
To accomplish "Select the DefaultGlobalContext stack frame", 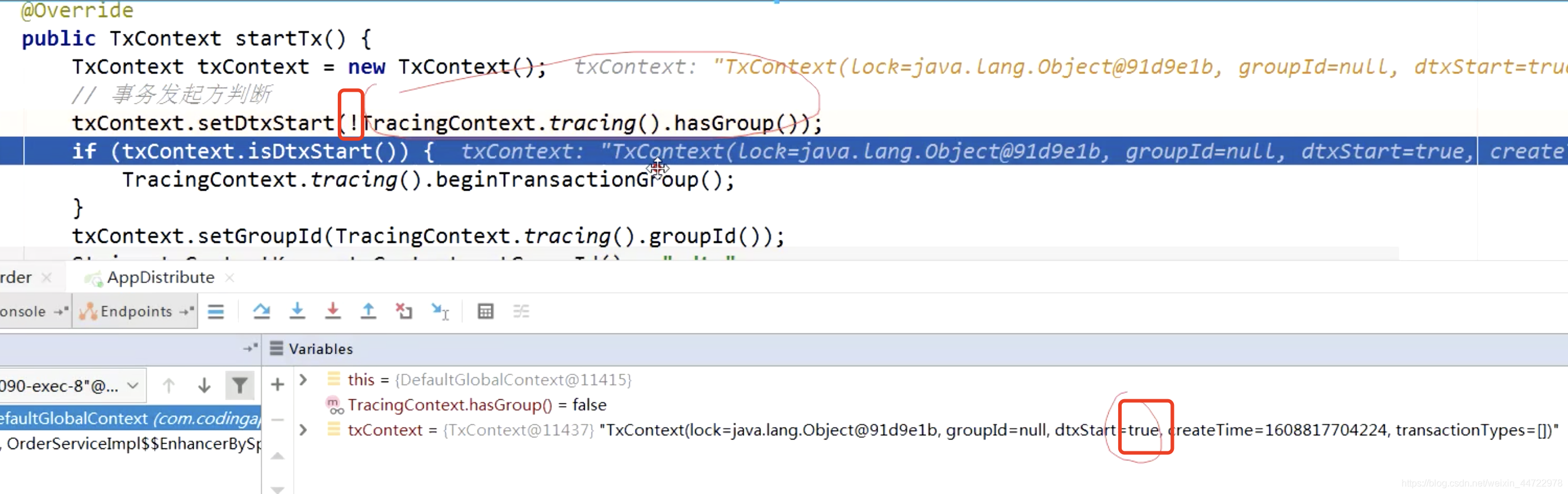I will click(130, 418).
